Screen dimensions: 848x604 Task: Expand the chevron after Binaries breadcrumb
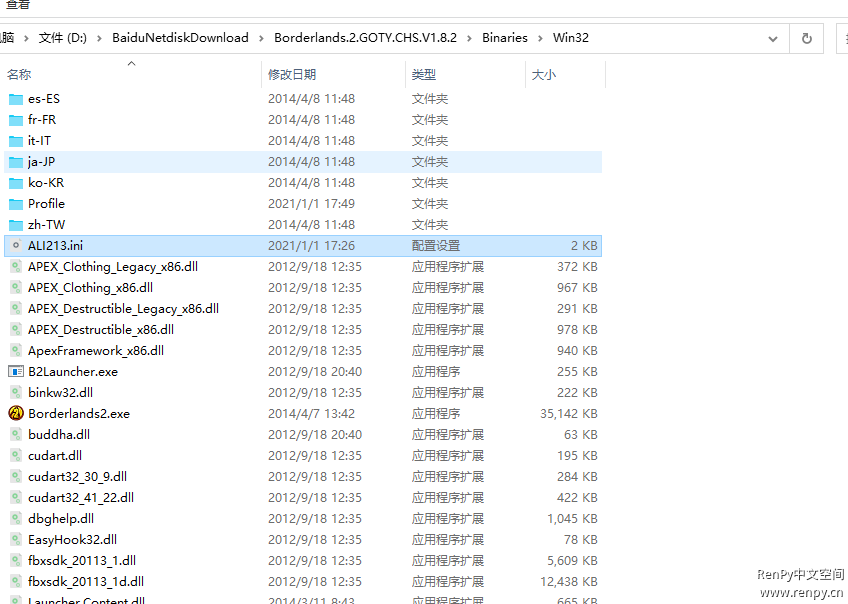click(x=540, y=38)
